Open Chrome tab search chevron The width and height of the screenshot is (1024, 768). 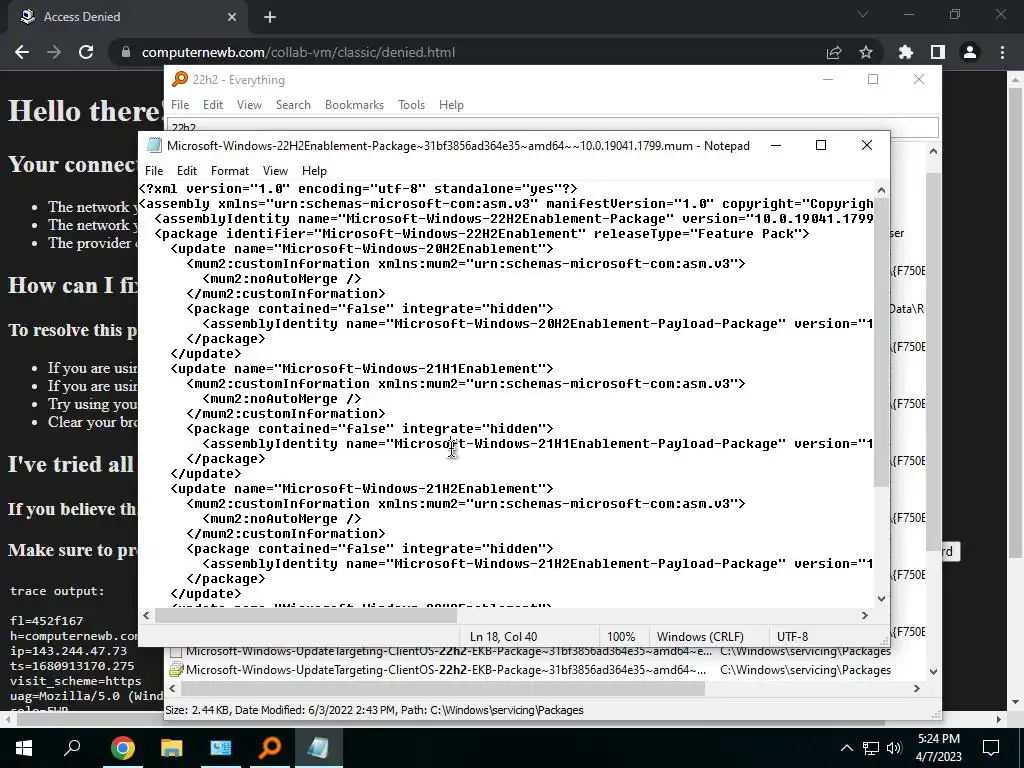pyautogui.click(x=863, y=14)
